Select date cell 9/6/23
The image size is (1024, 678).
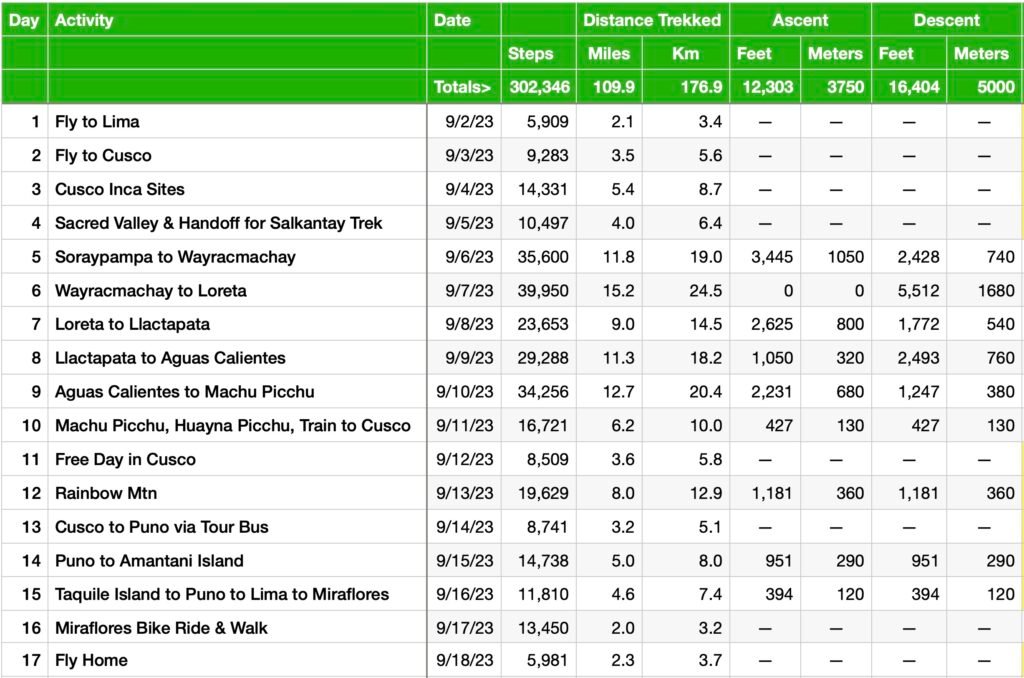[464, 257]
